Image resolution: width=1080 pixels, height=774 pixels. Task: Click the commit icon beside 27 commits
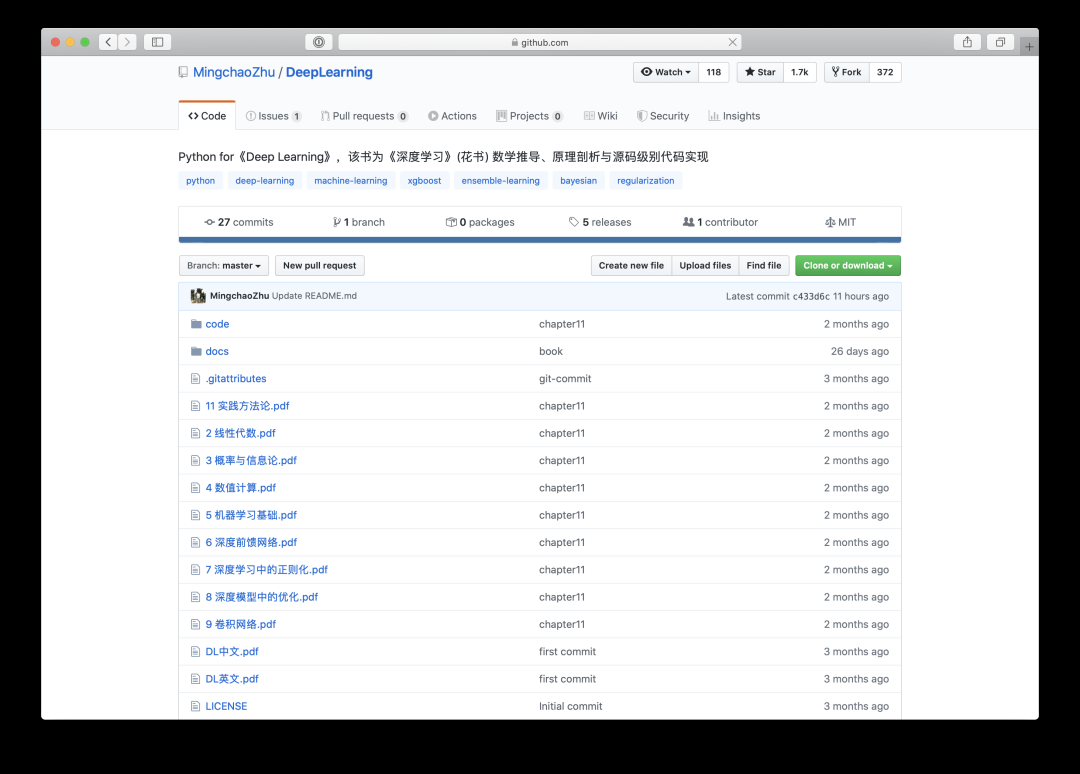click(209, 222)
